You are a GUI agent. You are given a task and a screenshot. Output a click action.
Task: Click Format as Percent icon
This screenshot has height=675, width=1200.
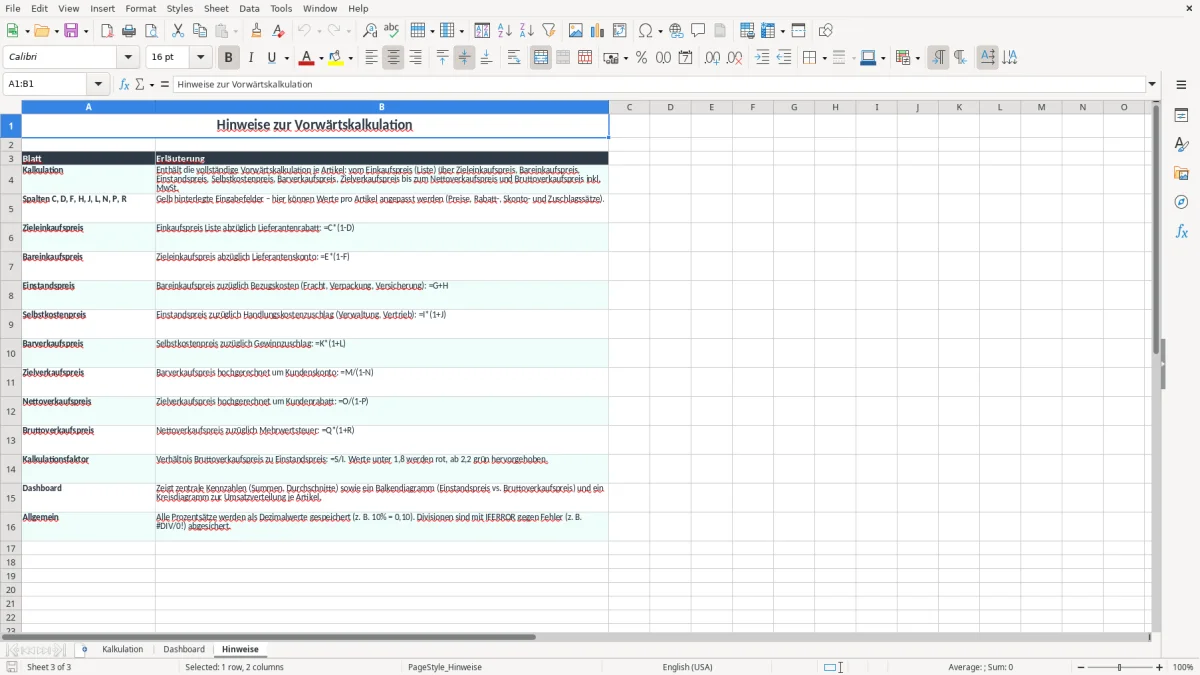641,58
